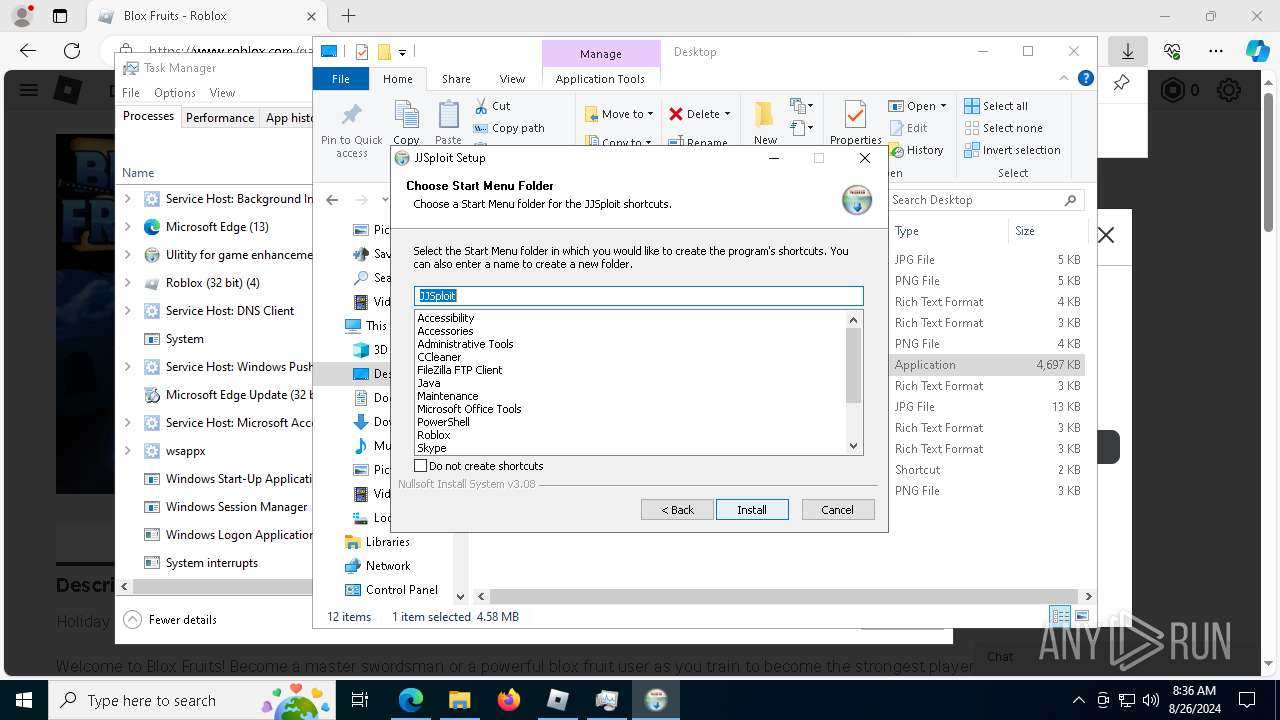The width and height of the screenshot is (1280, 720).
Task: Click Select none in the ribbon
Action: point(1003,128)
